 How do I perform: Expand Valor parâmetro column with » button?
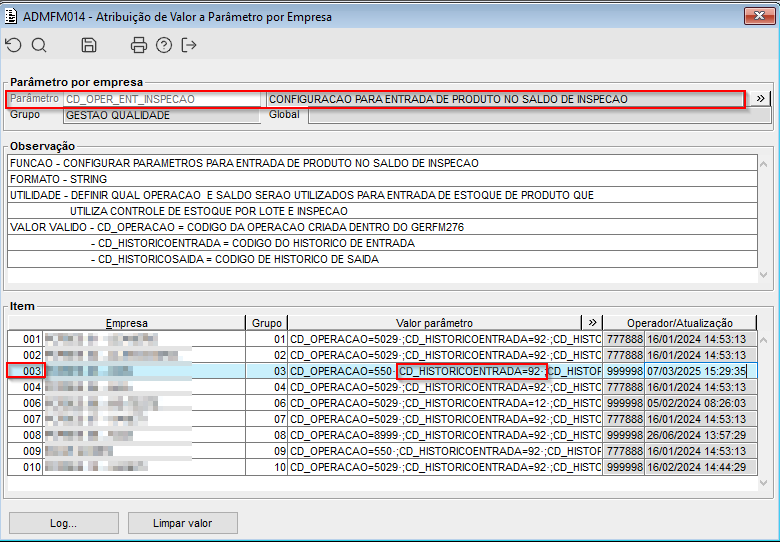click(592, 322)
